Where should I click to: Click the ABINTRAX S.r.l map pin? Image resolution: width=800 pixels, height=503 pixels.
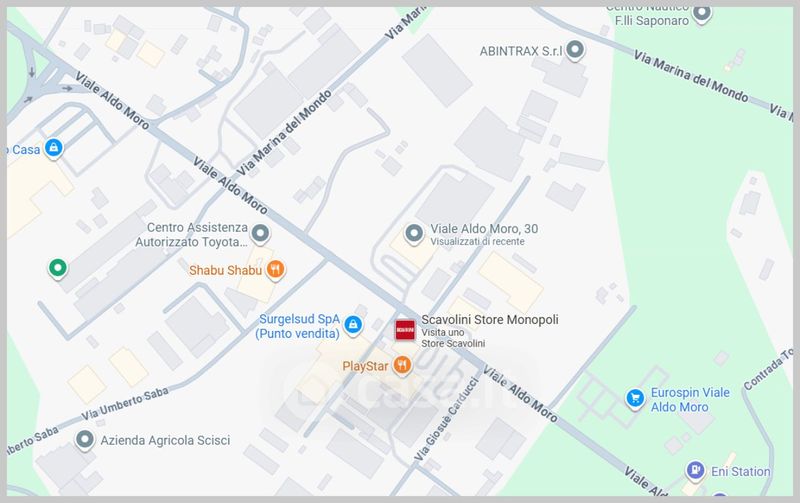[575, 50]
